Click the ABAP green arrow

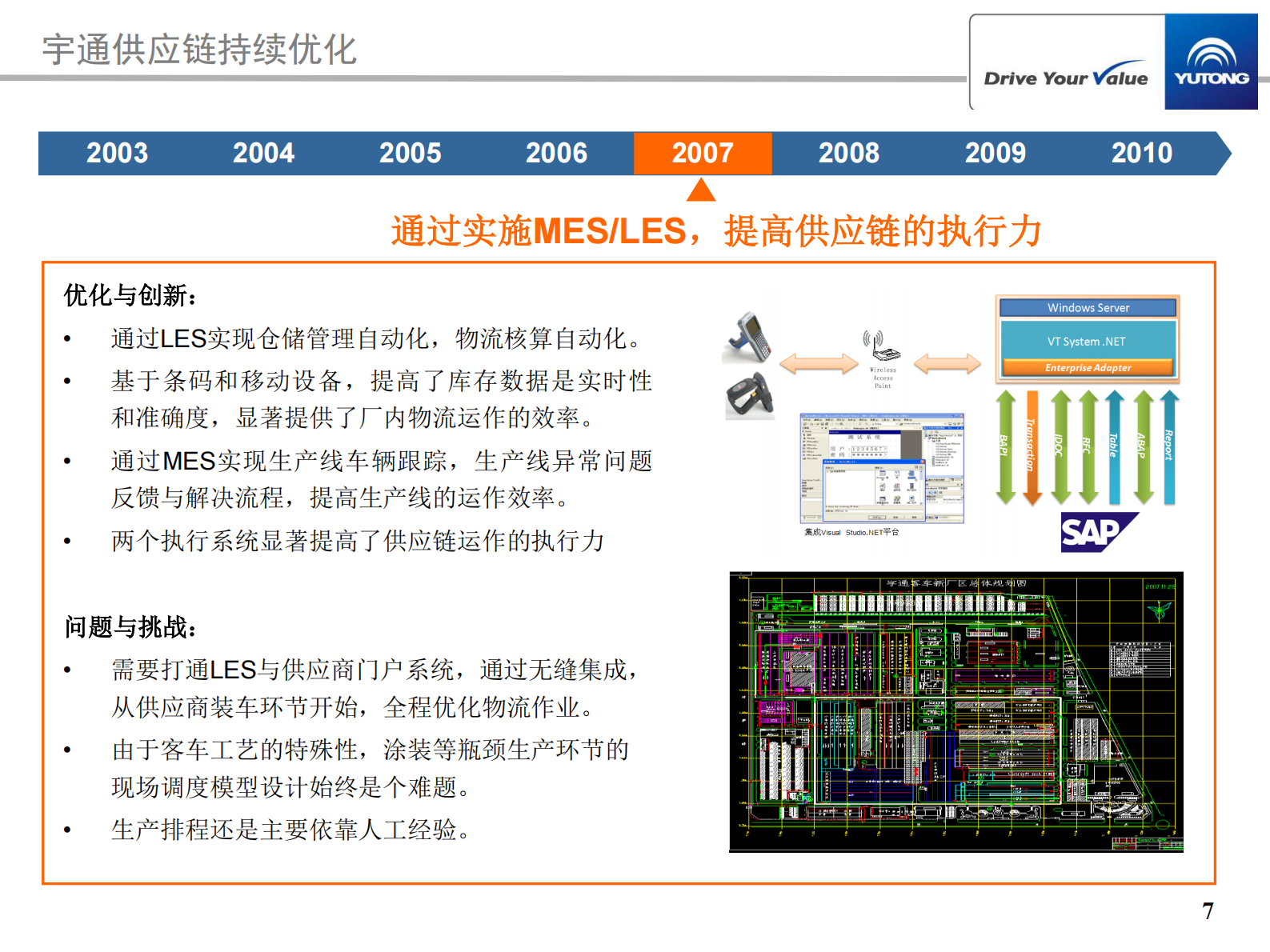1144,447
